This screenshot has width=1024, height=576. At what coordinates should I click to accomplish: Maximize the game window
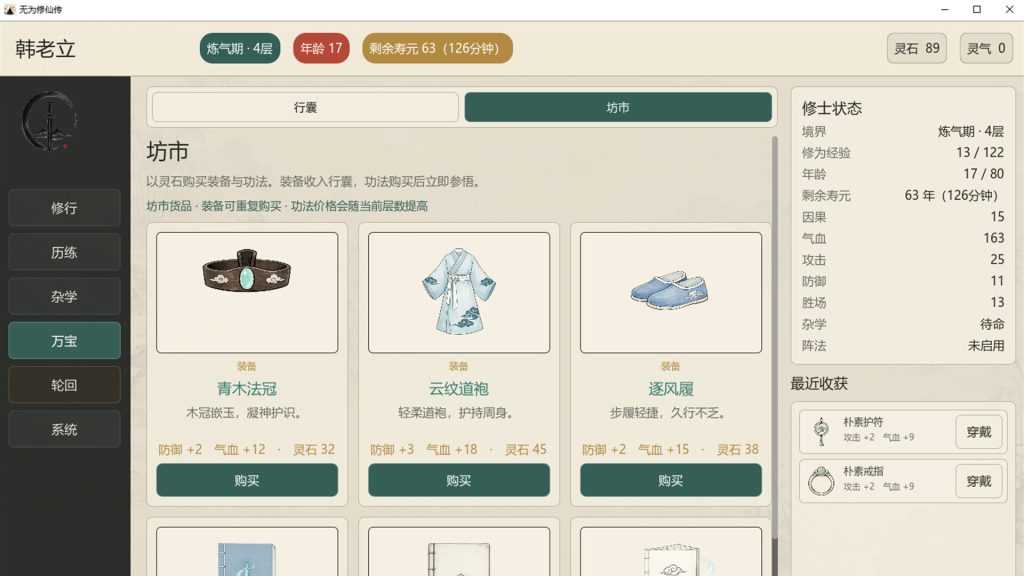[x=976, y=9]
